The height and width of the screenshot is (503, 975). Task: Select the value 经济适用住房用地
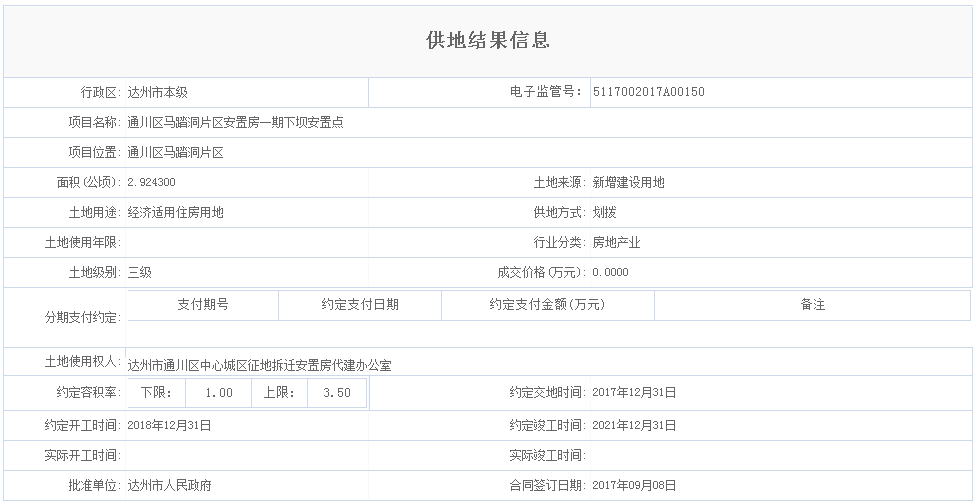pyautogui.click(x=175, y=212)
